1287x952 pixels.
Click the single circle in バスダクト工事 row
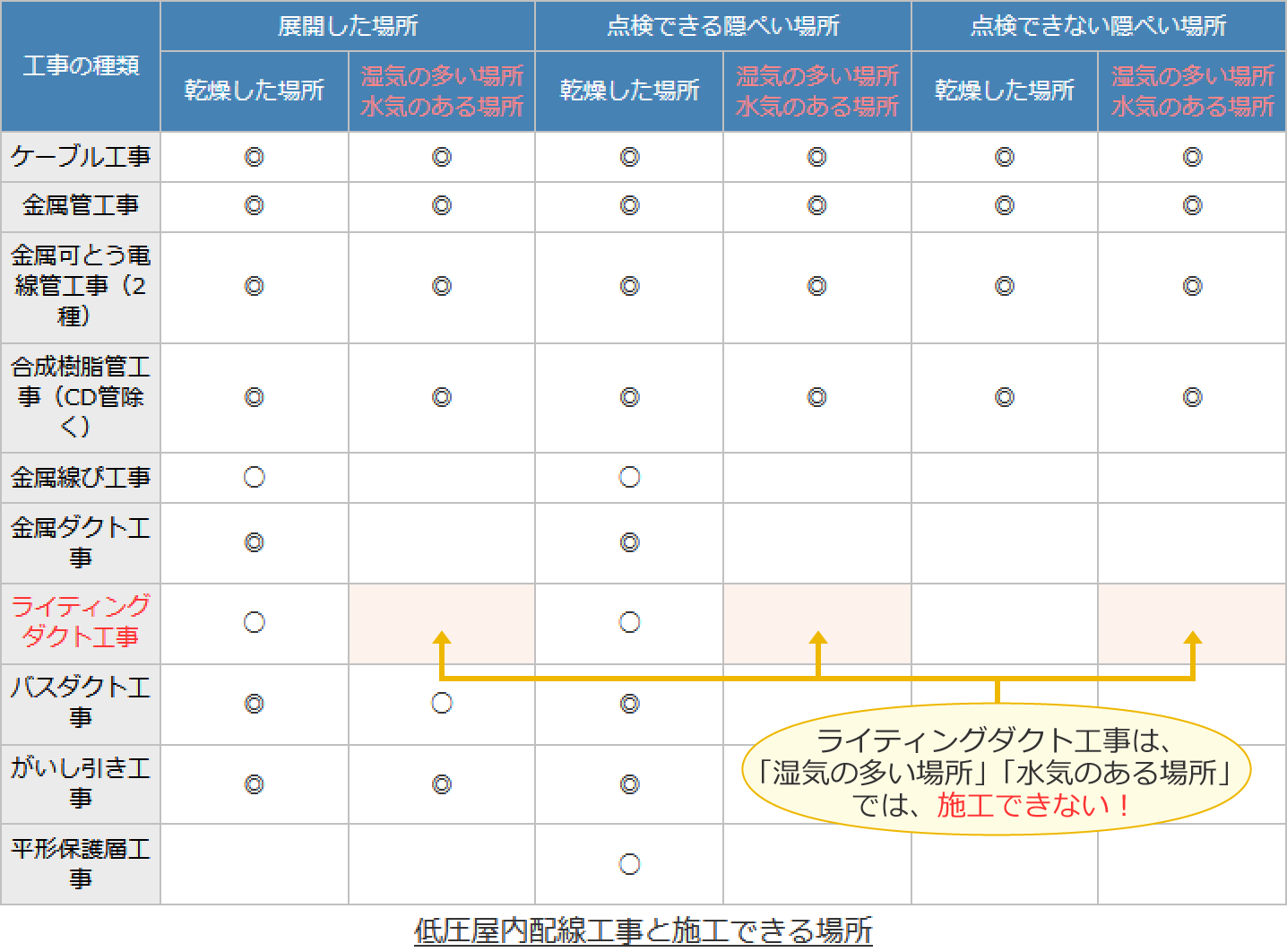point(442,704)
